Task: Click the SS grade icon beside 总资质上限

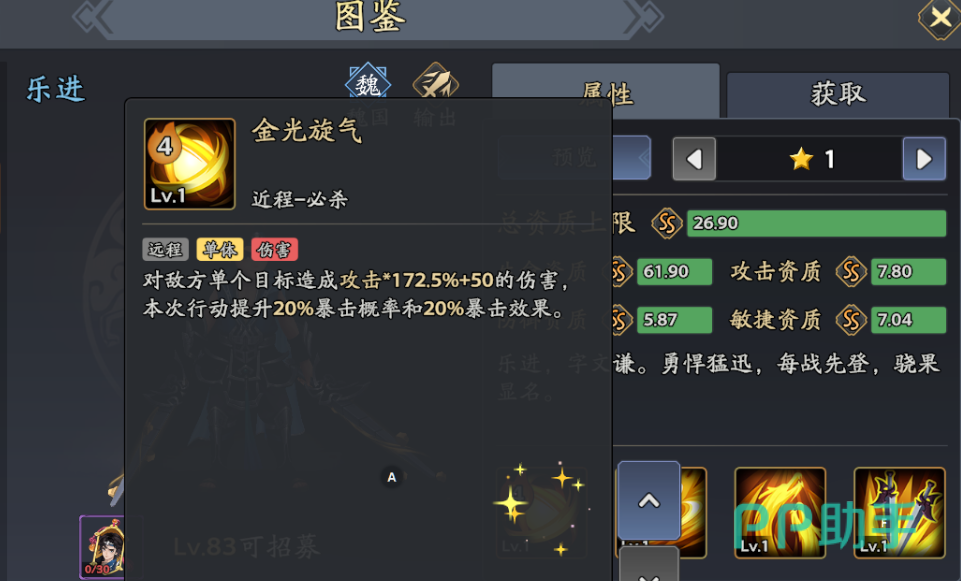Action: tap(667, 223)
